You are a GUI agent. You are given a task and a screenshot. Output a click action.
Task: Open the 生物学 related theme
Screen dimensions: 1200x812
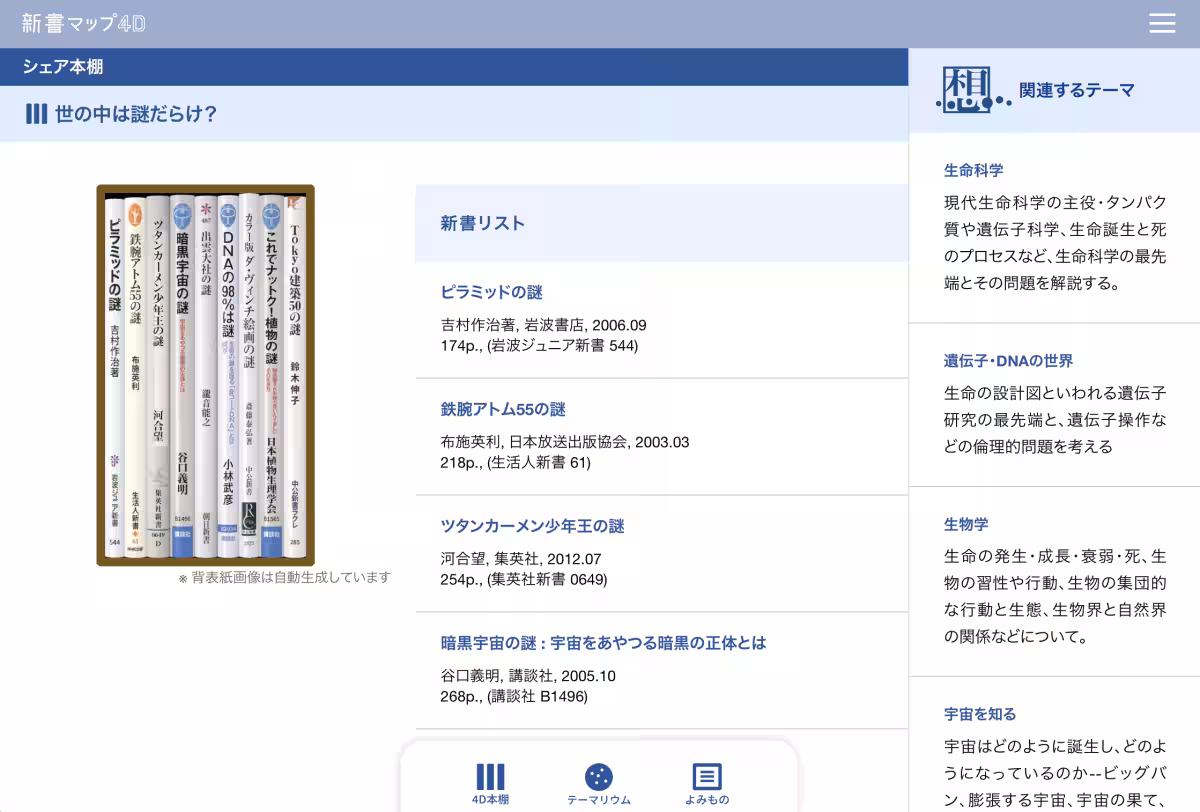pyautogui.click(x=966, y=524)
